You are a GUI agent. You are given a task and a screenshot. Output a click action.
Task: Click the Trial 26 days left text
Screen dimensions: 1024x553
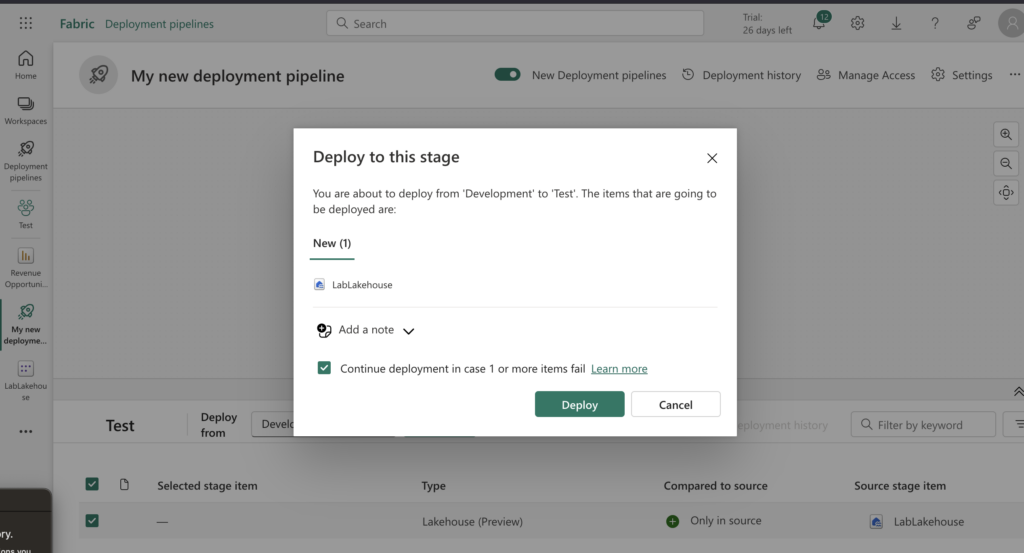click(x=767, y=24)
